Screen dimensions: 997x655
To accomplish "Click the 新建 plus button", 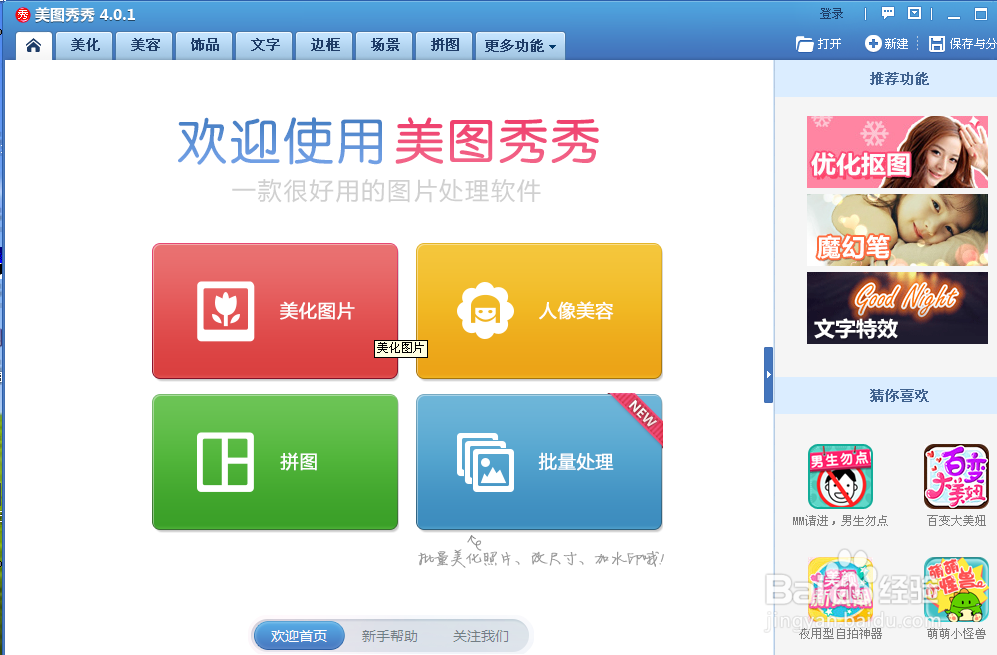I will click(x=886, y=44).
